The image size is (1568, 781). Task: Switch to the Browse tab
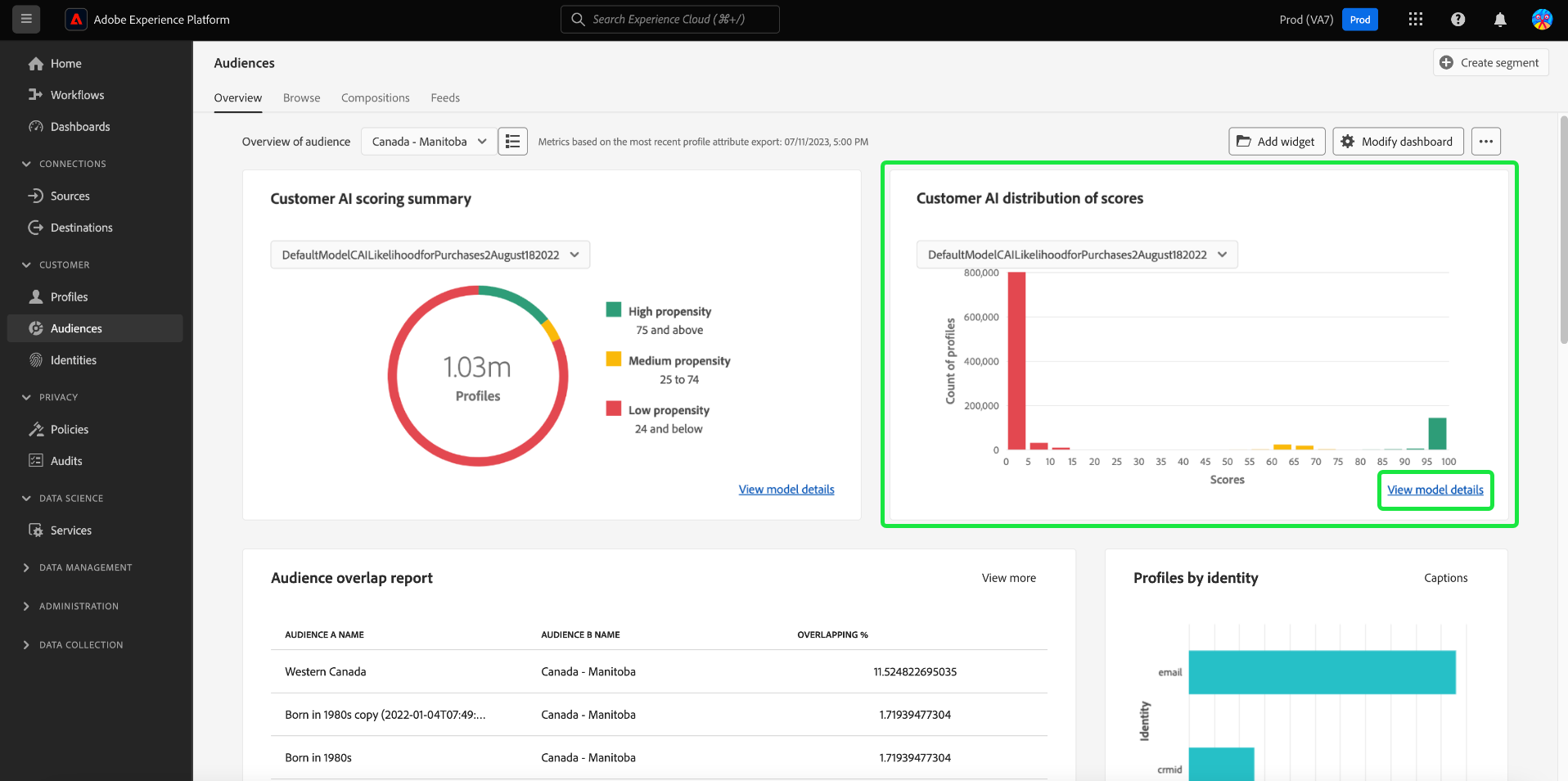pos(302,98)
